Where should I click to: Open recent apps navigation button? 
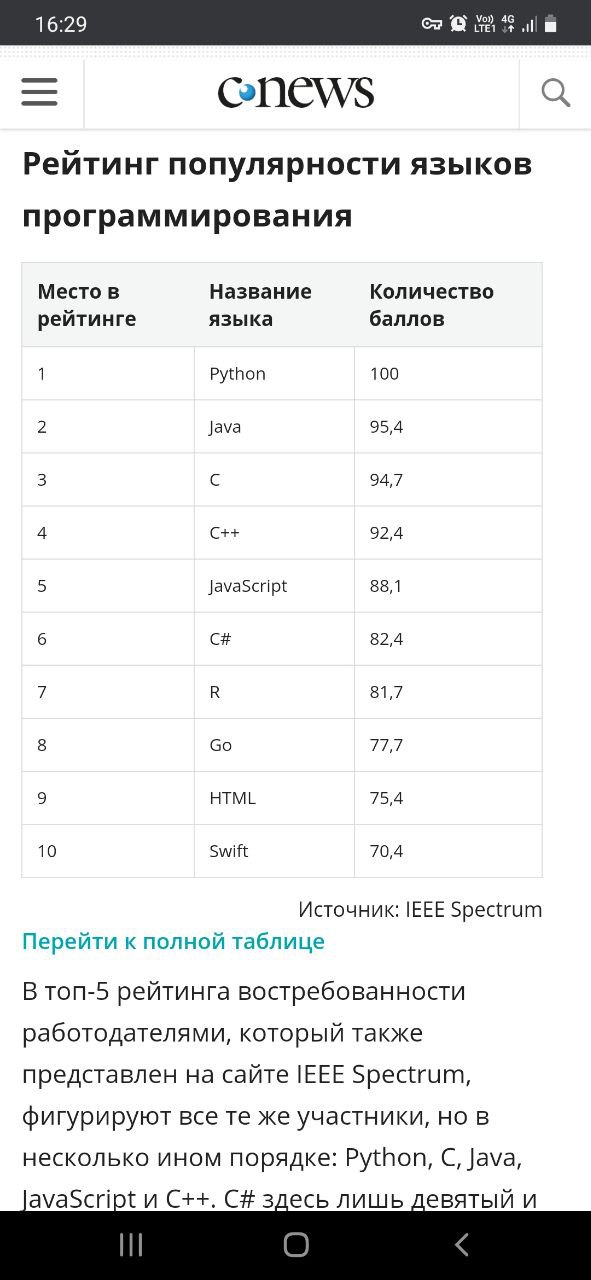click(x=131, y=1244)
